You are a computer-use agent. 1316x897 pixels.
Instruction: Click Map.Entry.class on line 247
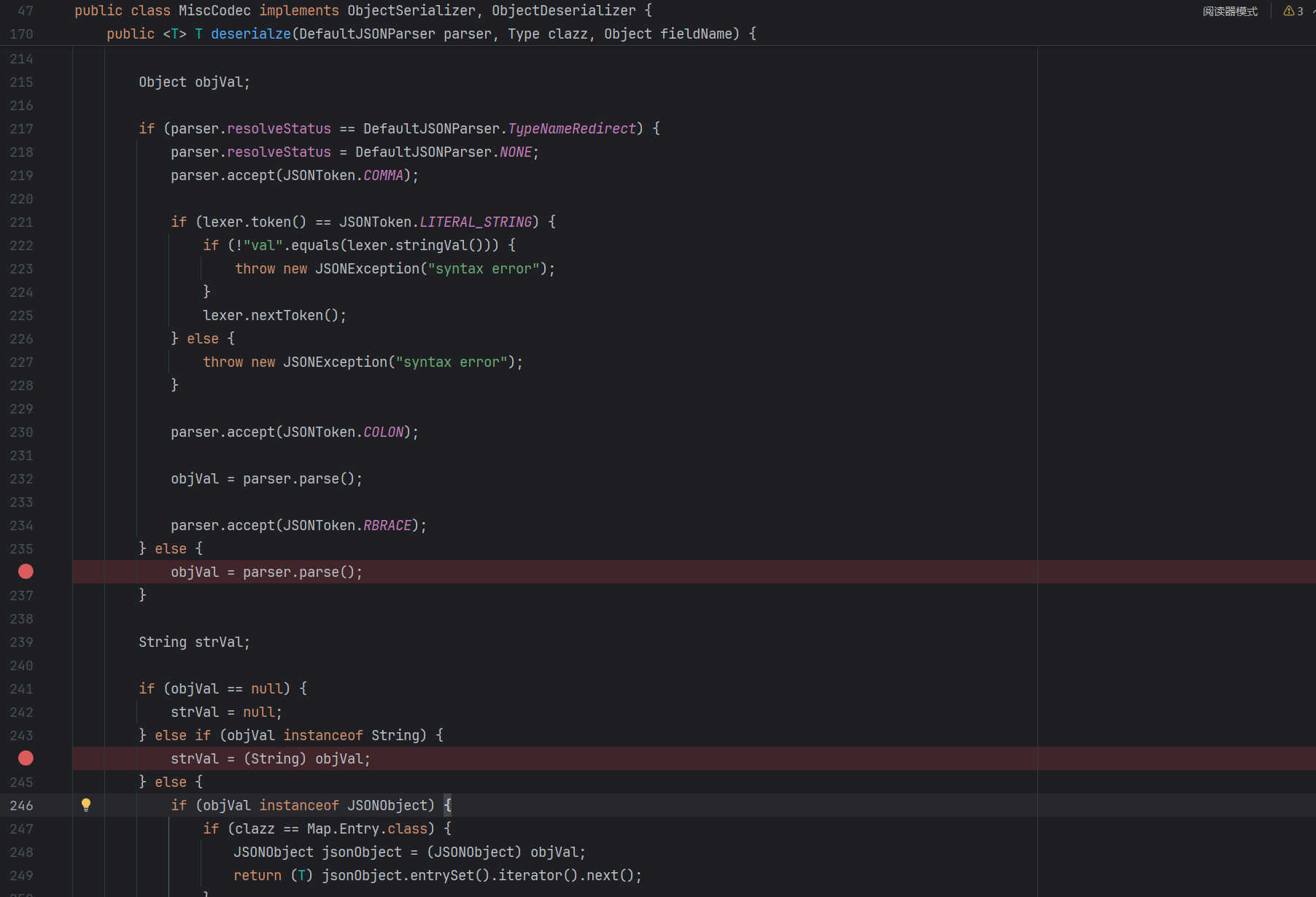[x=366, y=829]
